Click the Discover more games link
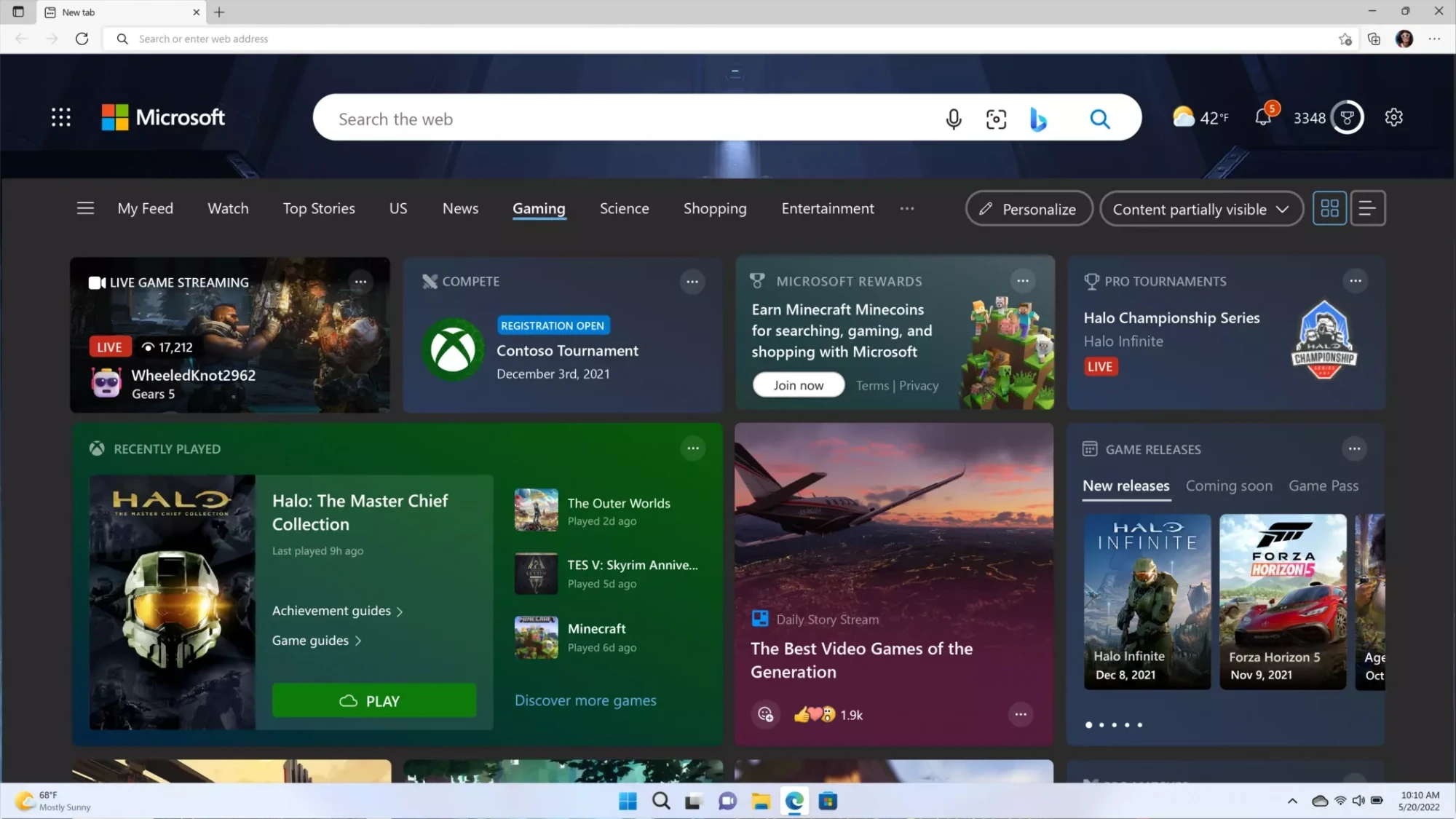Image resolution: width=1456 pixels, height=819 pixels. coord(585,700)
